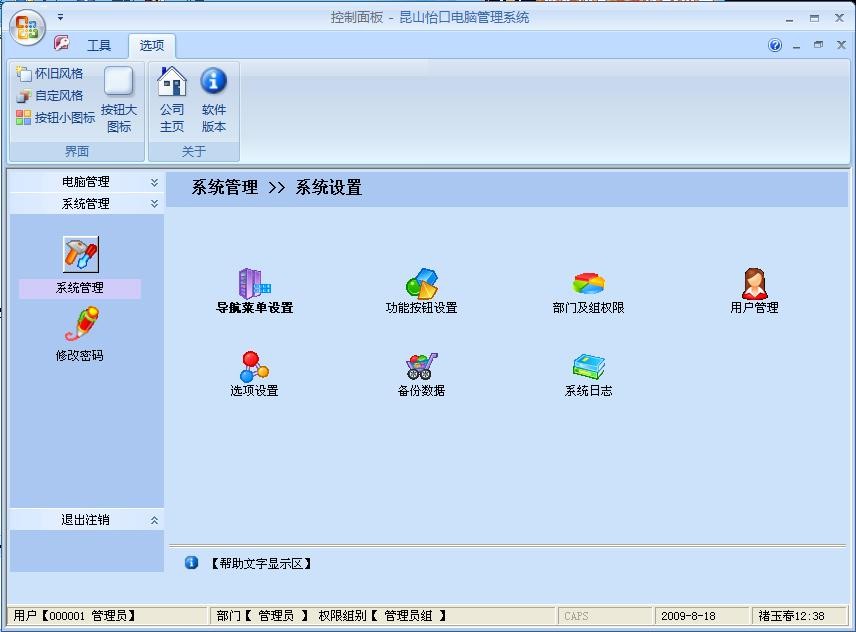This screenshot has height=632, width=856.
Task: Click status bar 用户【000001 管理员】
Action: 75,616
